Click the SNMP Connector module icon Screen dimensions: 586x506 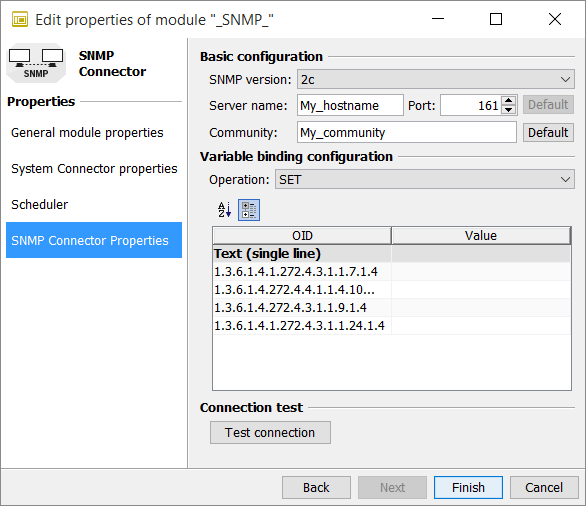[36, 63]
